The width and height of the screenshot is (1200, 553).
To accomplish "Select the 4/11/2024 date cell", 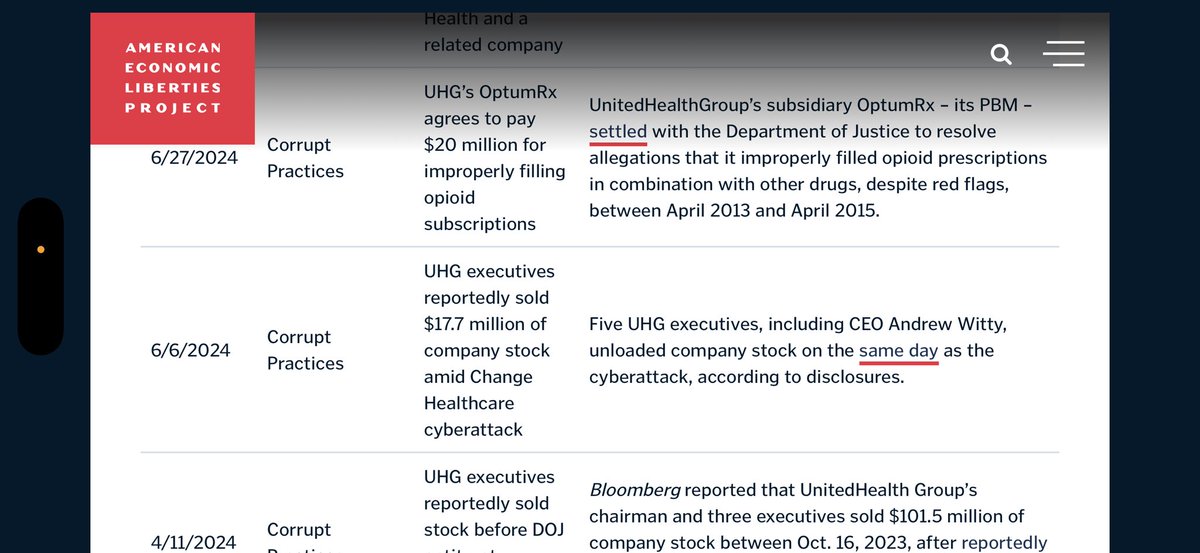I will point(194,542).
